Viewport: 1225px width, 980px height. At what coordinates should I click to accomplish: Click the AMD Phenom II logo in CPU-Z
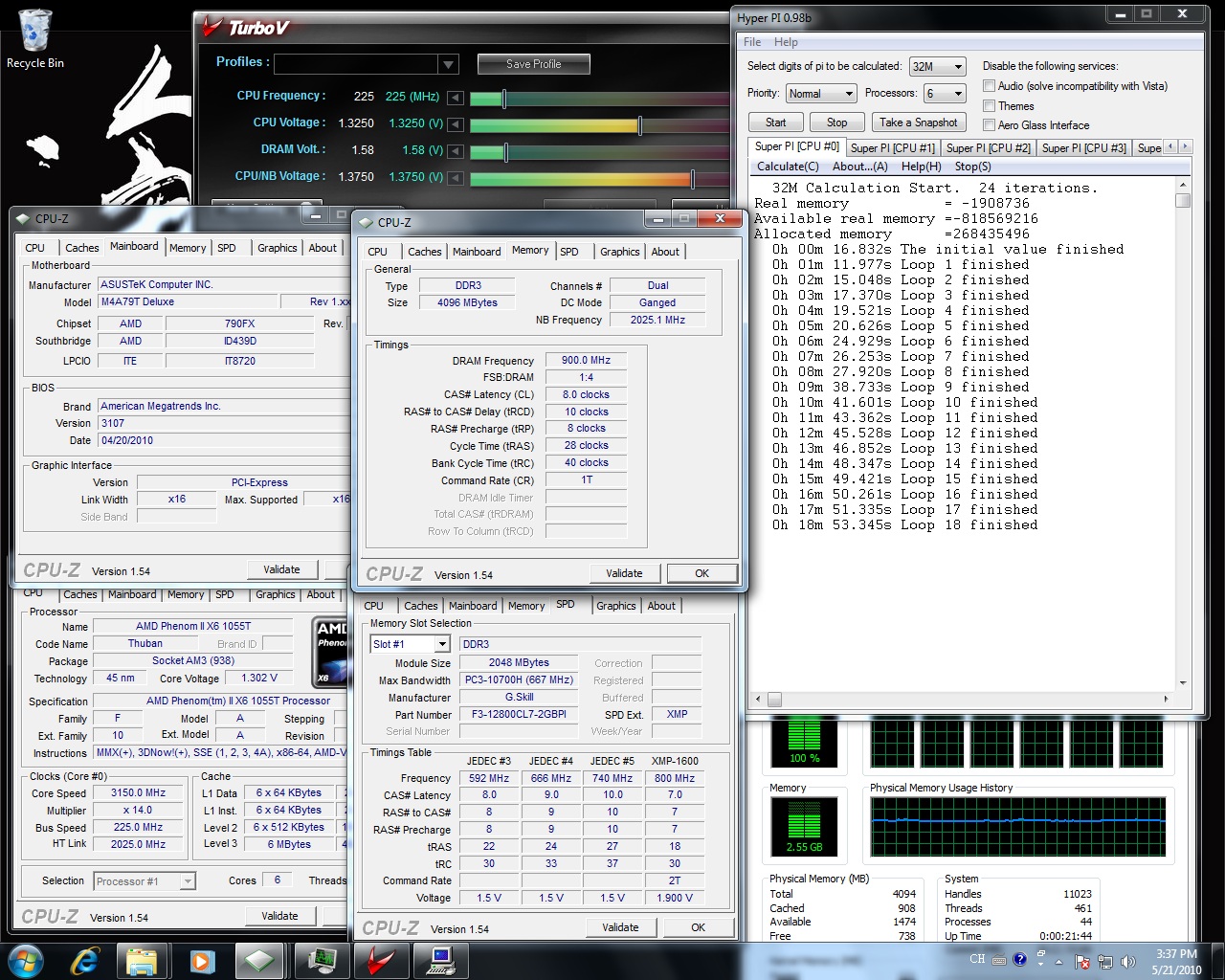(x=330, y=651)
